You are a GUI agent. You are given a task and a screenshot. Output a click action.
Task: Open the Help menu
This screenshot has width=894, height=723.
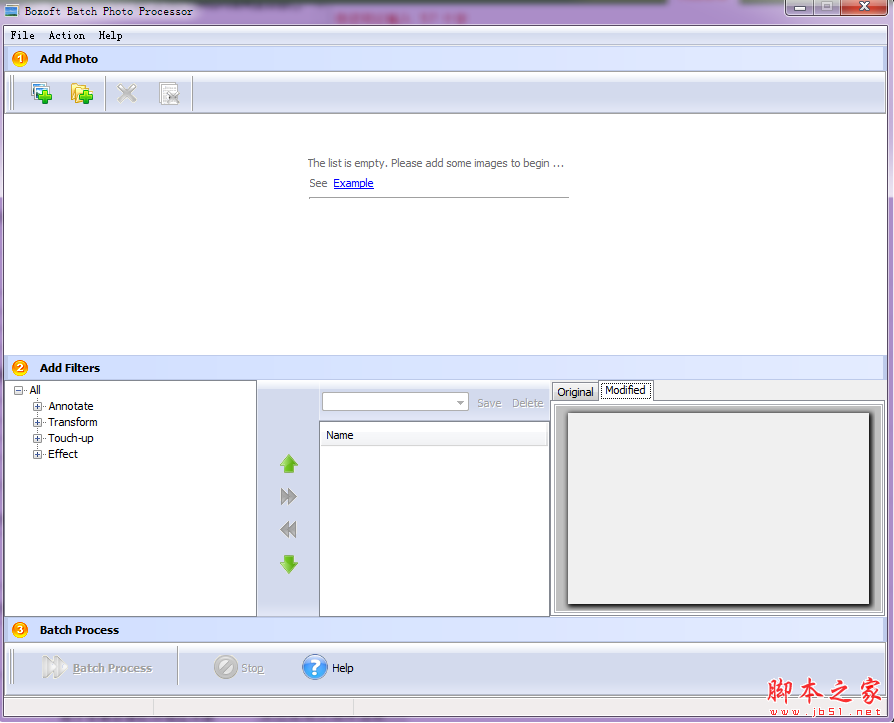click(111, 35)
